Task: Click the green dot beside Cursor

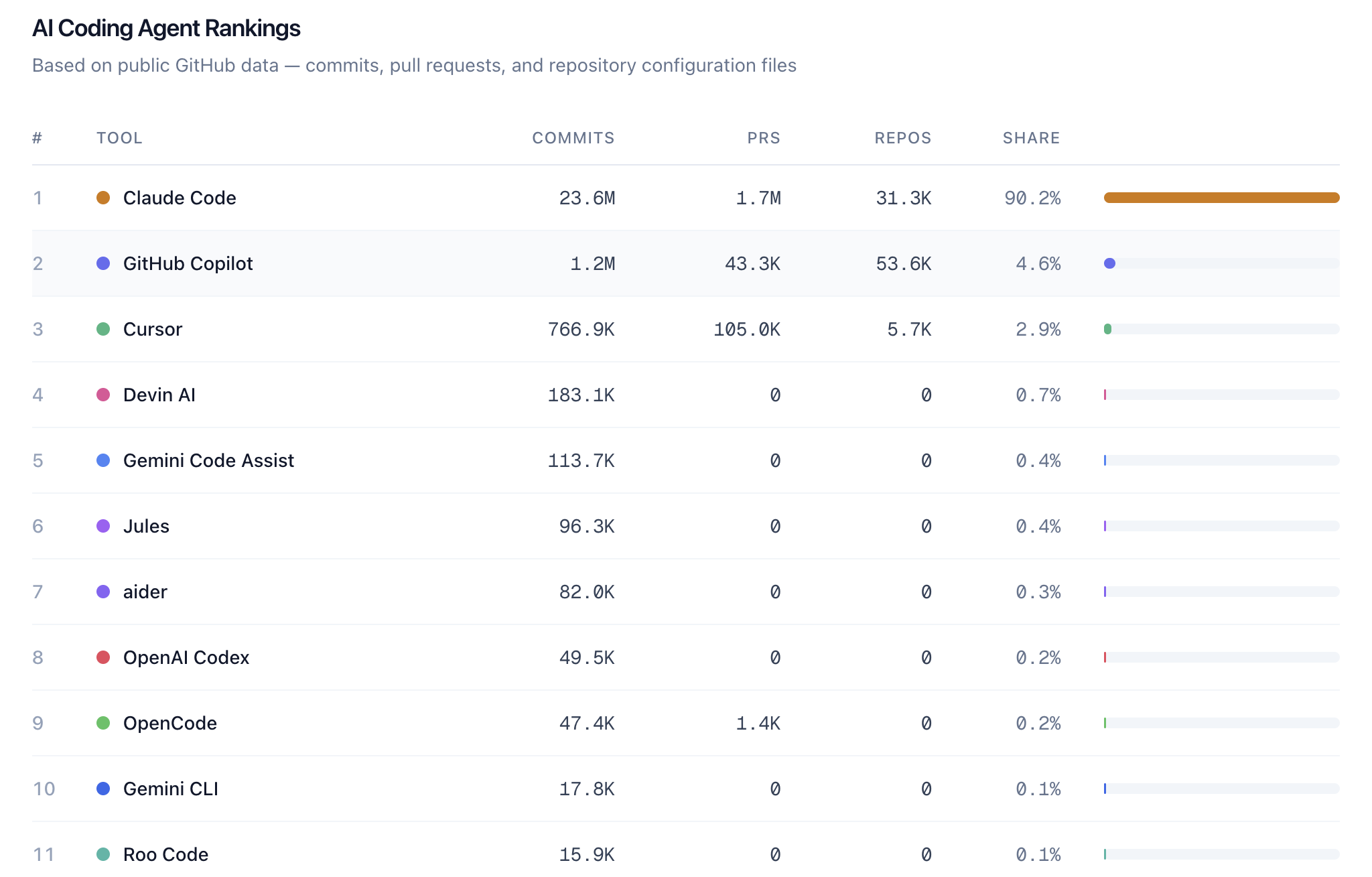Action: point(103,329)
